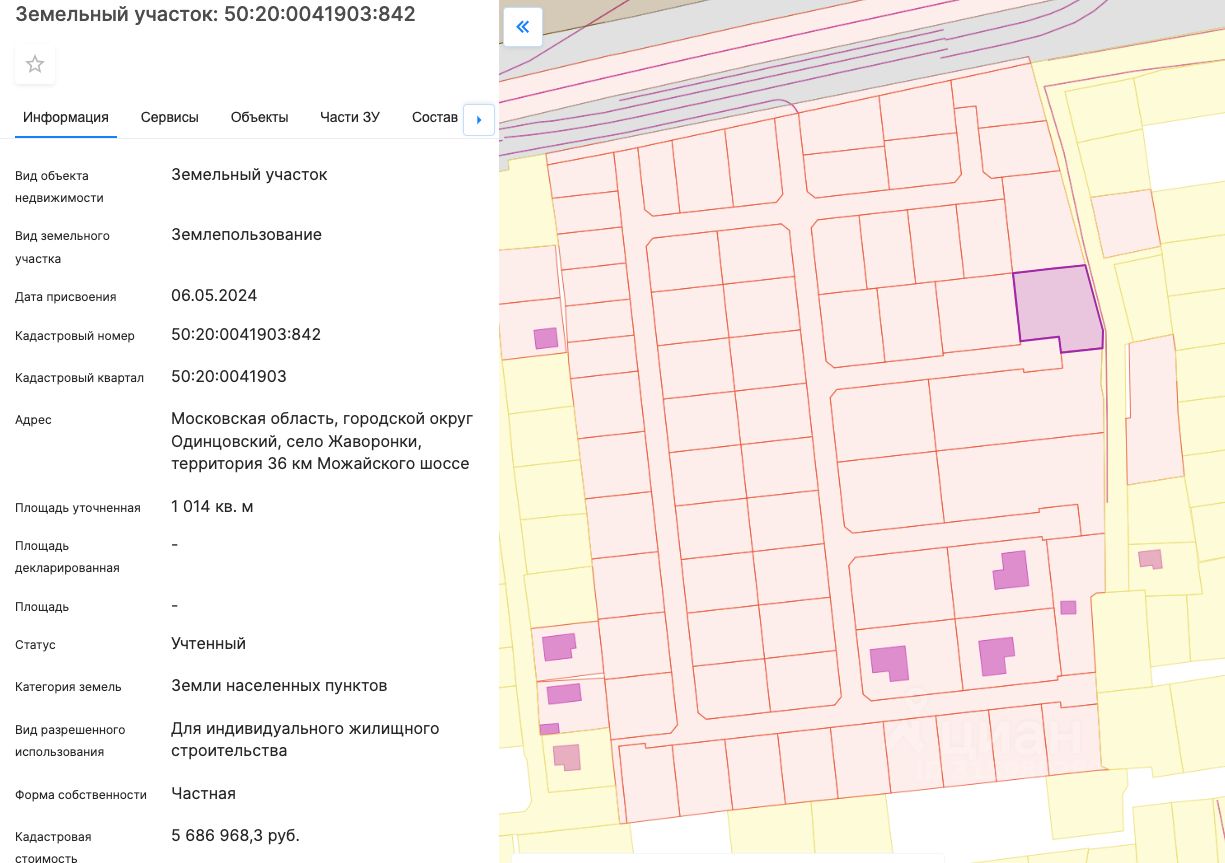
Task: Collapse the info panel with double-chevron button
Action: tap(522, 27)
